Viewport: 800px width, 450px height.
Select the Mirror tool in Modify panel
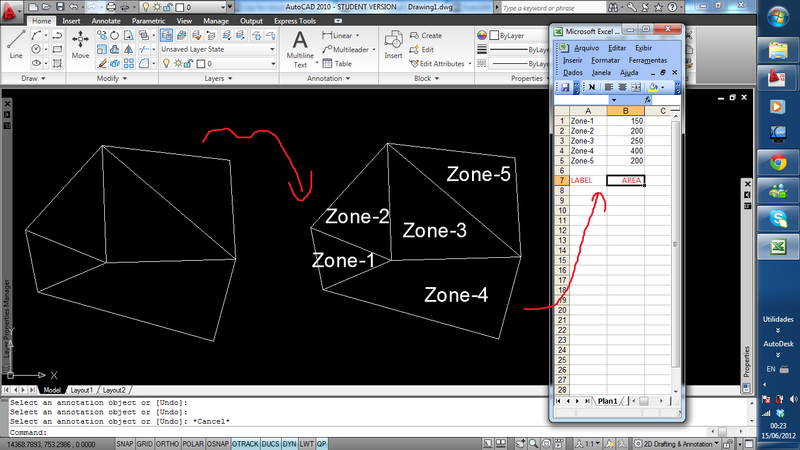[129, 49]
